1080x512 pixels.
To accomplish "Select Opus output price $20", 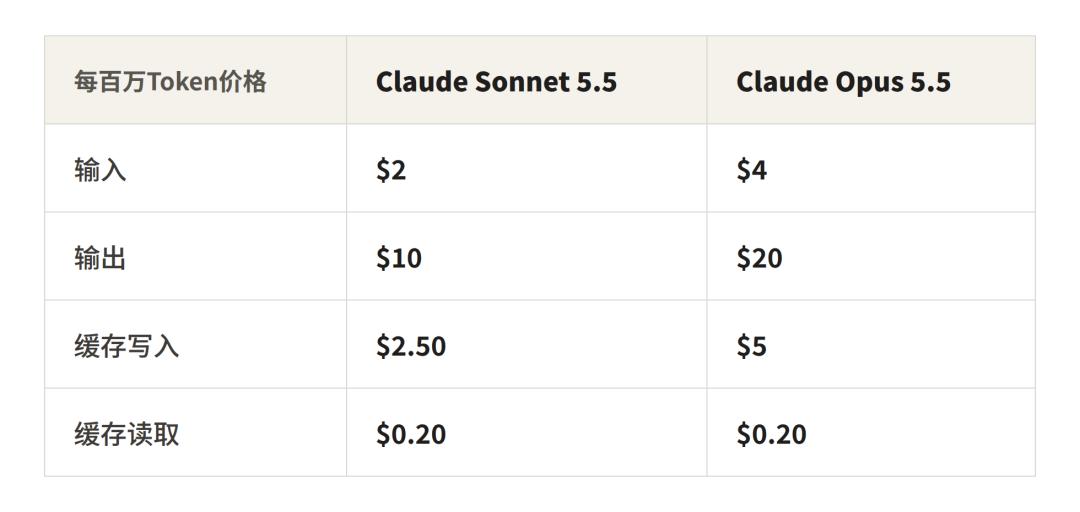I will click(x=759, y=258).
